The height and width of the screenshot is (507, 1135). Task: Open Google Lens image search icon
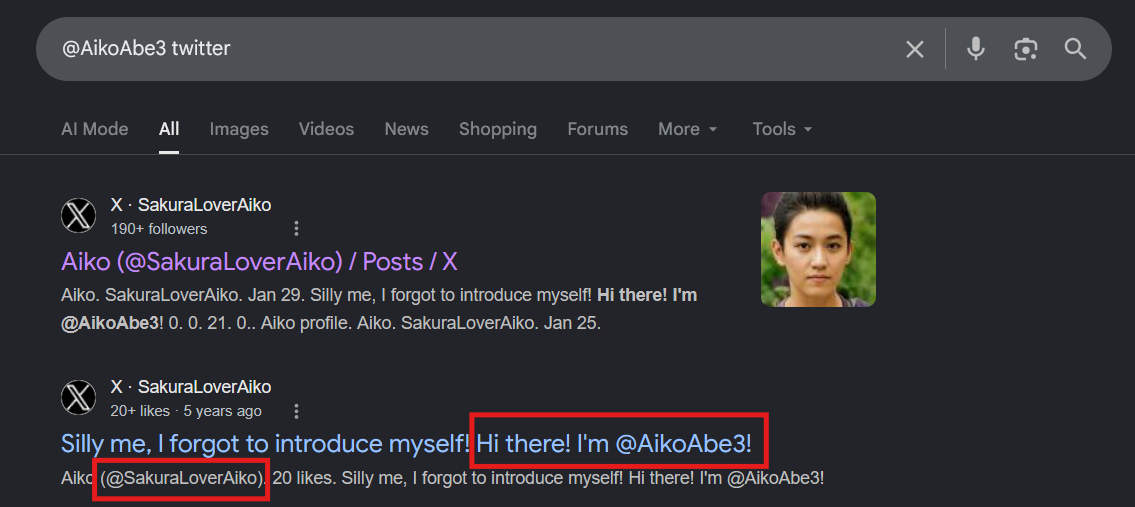(x=1026, y=49)
